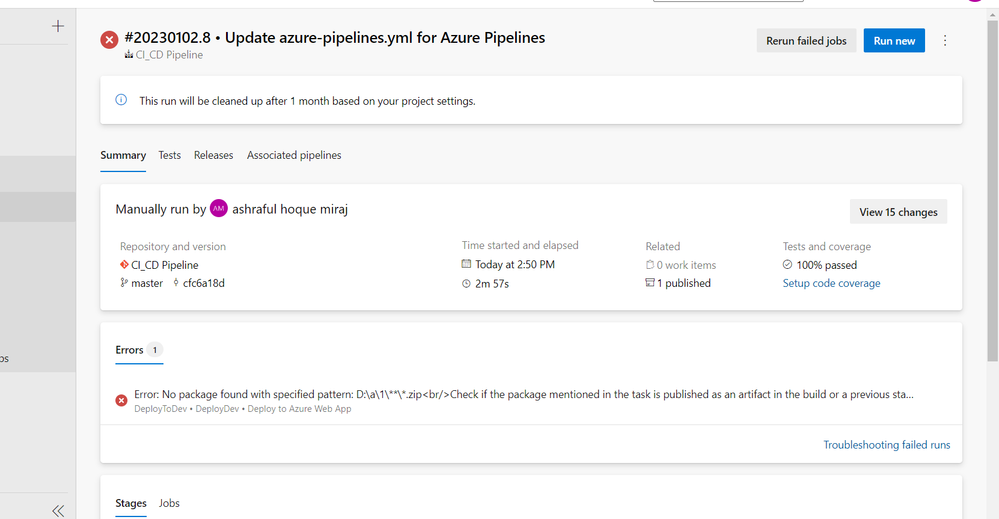The height and width of the screenshot is (519, 999).
Task: Click the vertical page scrollbar
Action: click(x=993, y=191)
